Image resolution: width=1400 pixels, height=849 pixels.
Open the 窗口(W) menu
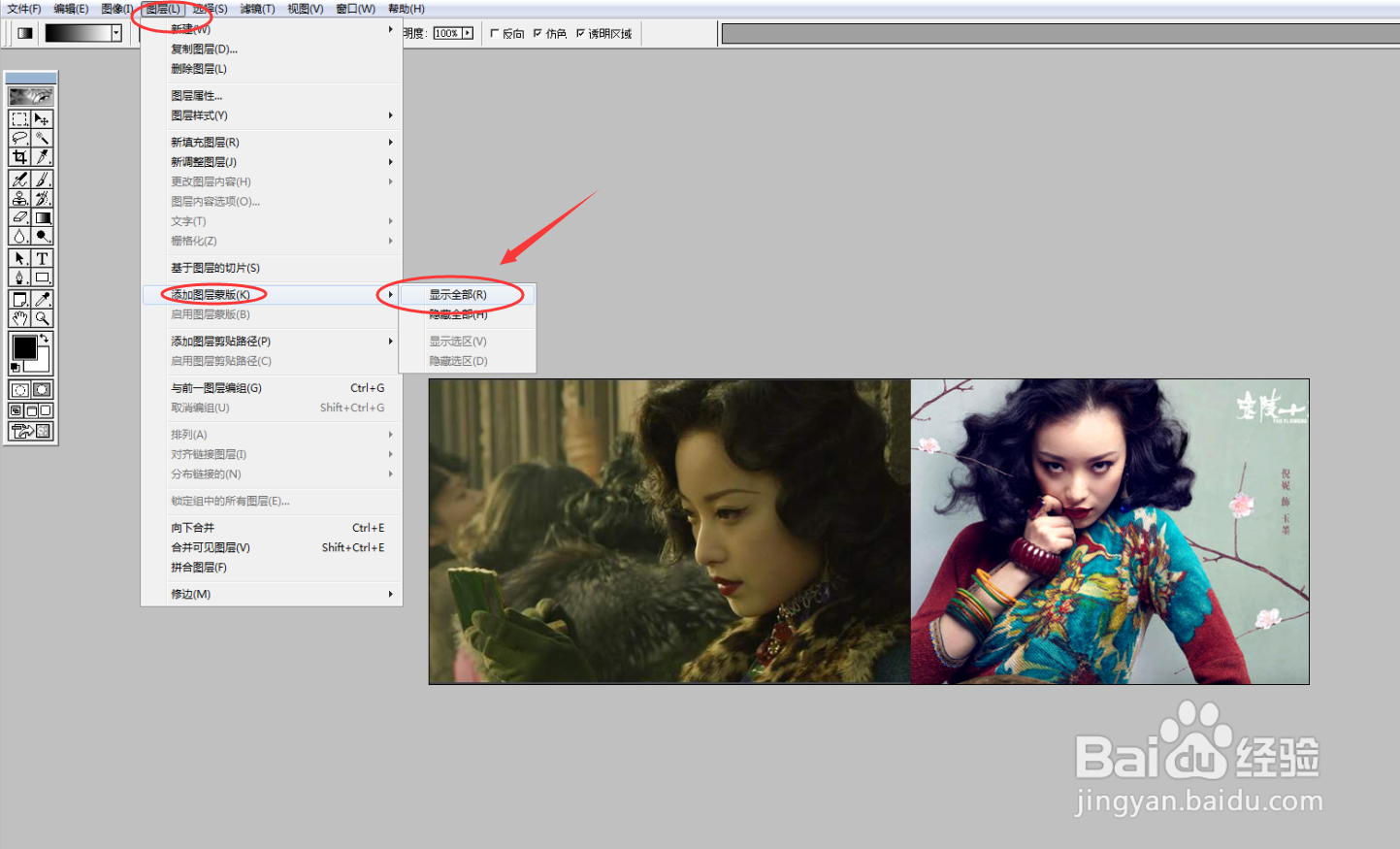pyautogui.click(x=355, y=9)
